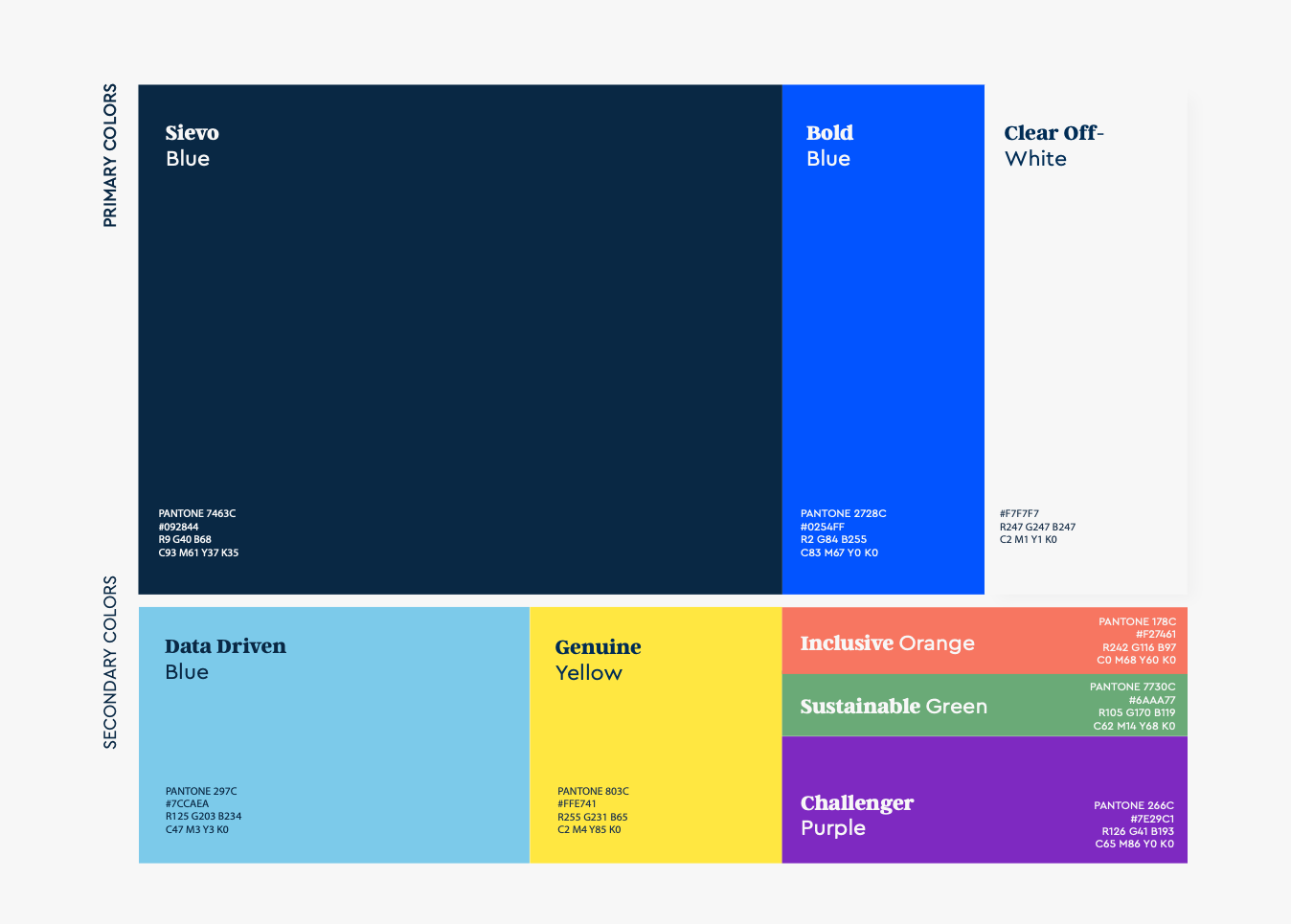The height and width of the screenshot is (924, 1291).
Task: Click the #F7F7F7 hex code
Action: (1019, 514)
